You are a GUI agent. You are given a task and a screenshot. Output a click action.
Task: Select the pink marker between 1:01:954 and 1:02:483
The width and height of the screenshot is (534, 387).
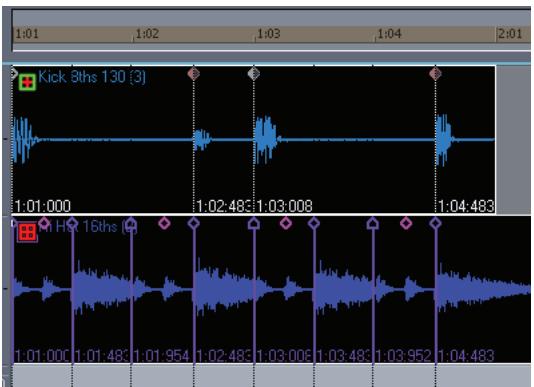[x=164, y=223]
